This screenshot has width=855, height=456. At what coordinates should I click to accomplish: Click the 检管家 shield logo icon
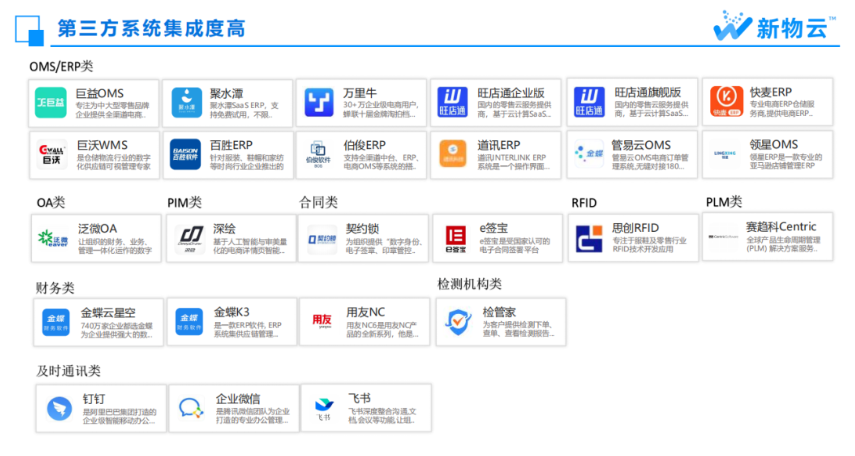tap(458, 321)
